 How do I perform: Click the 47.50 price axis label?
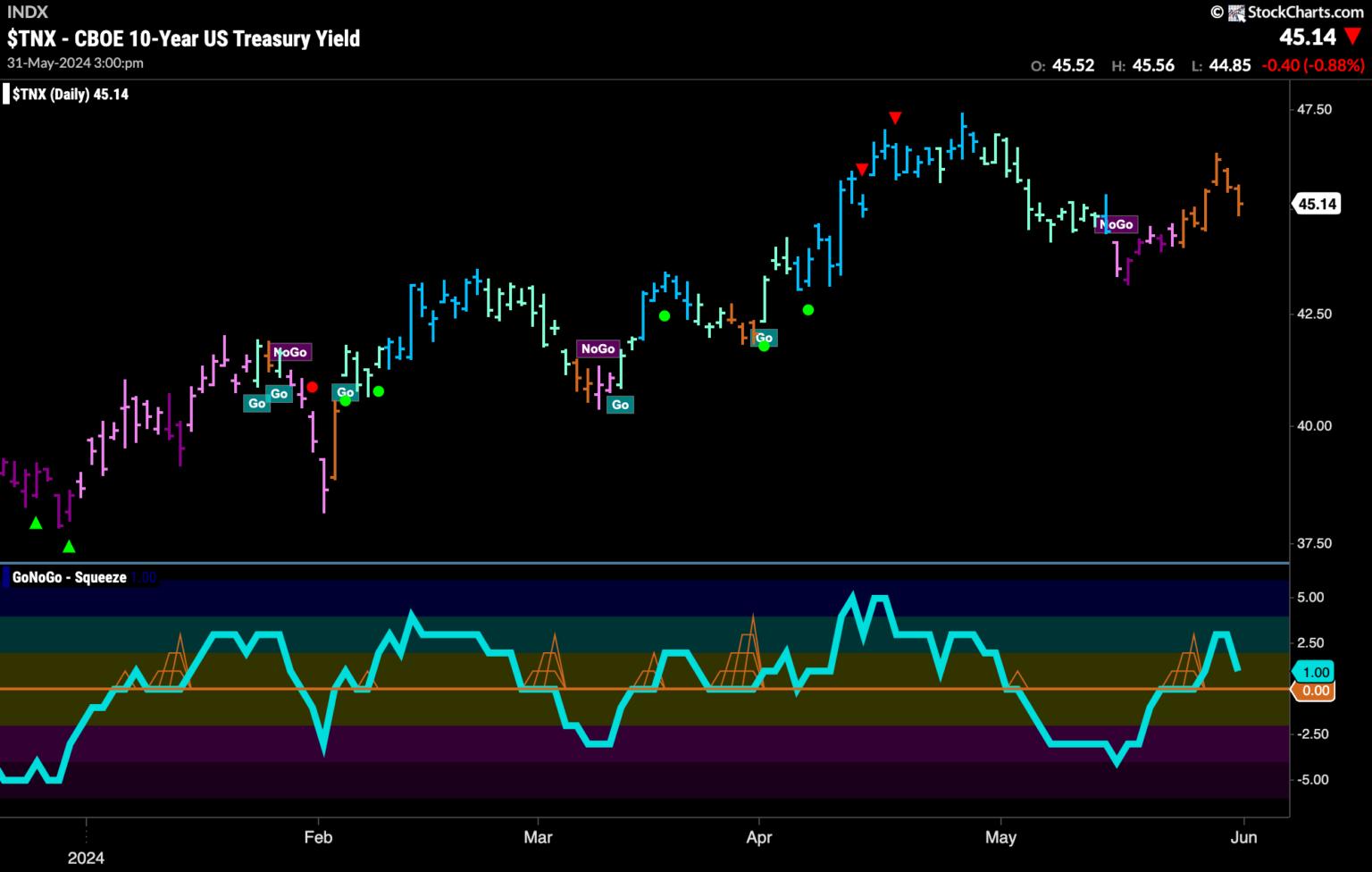tap(1313, 109)
